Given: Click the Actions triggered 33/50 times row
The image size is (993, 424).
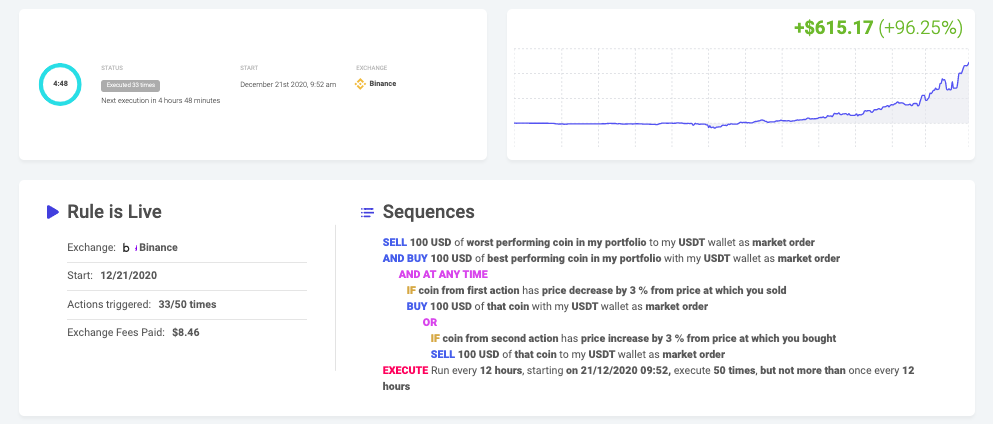Looking at the screenshot, I should (x=187, y=304).
